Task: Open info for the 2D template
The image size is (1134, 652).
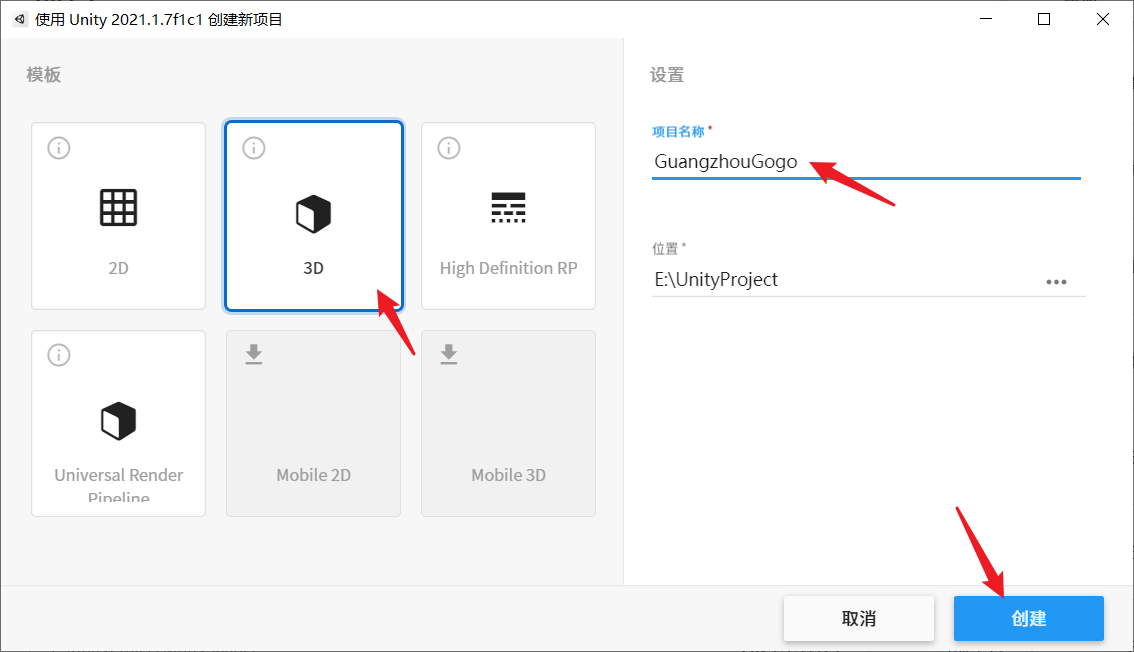Action: (59, 148)
